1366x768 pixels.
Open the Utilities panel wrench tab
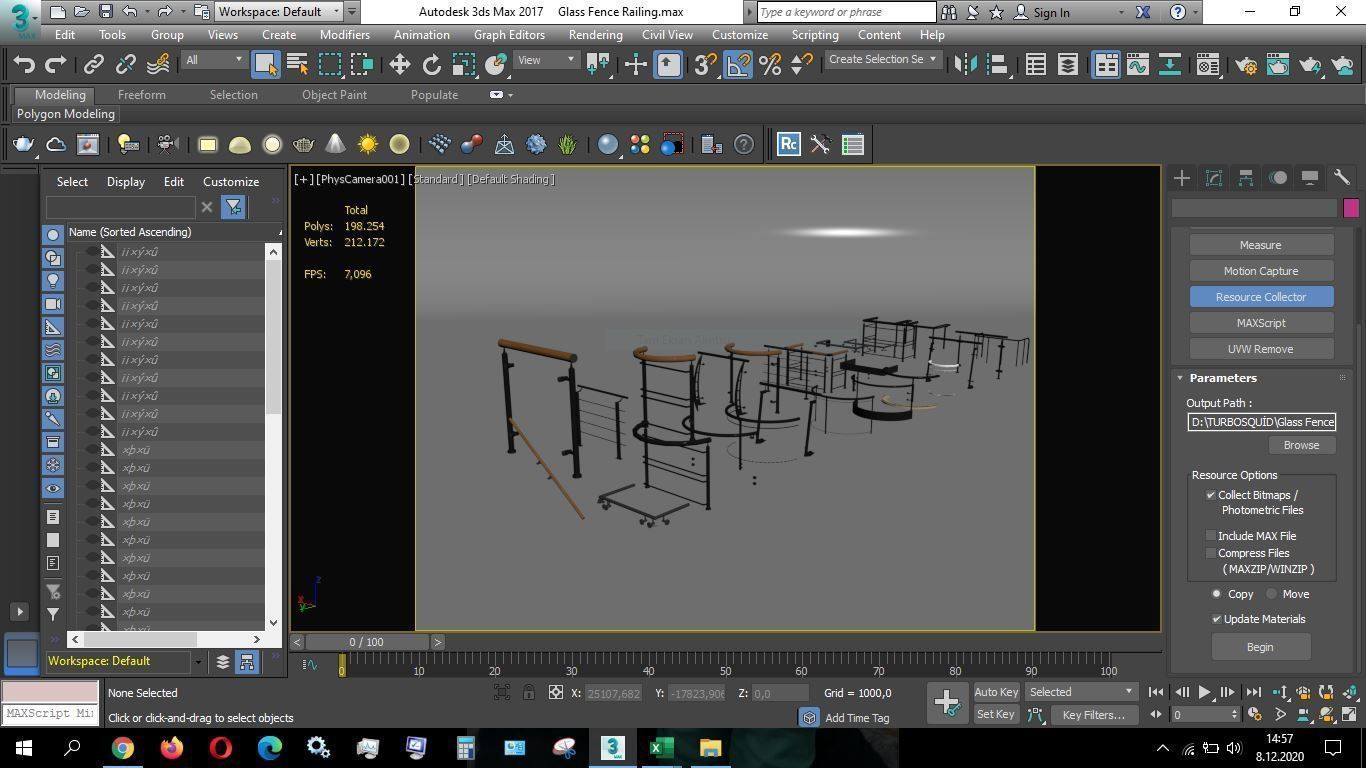1342,178
